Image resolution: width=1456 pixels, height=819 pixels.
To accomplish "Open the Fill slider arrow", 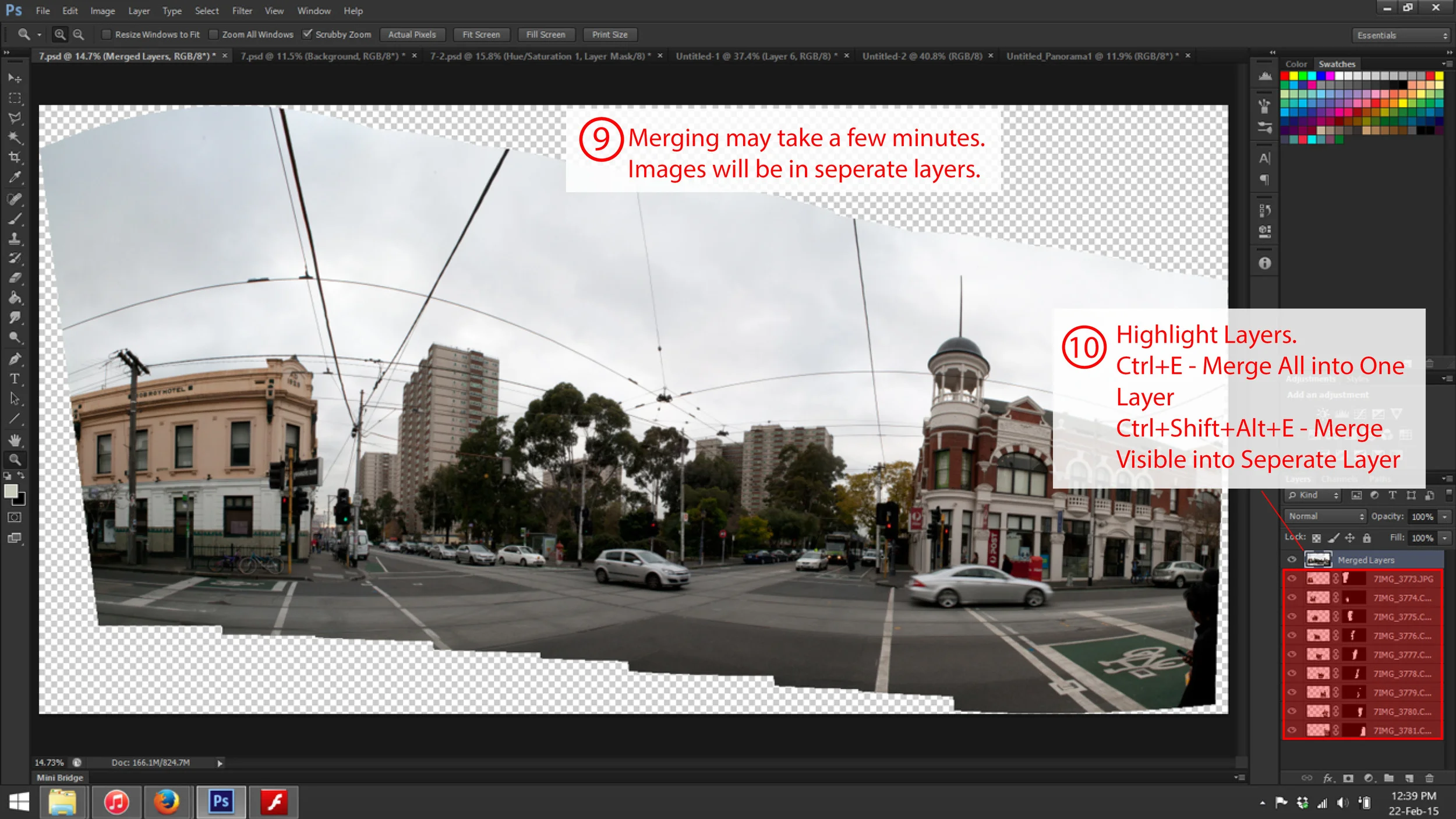I will [x=1444, y=538].
